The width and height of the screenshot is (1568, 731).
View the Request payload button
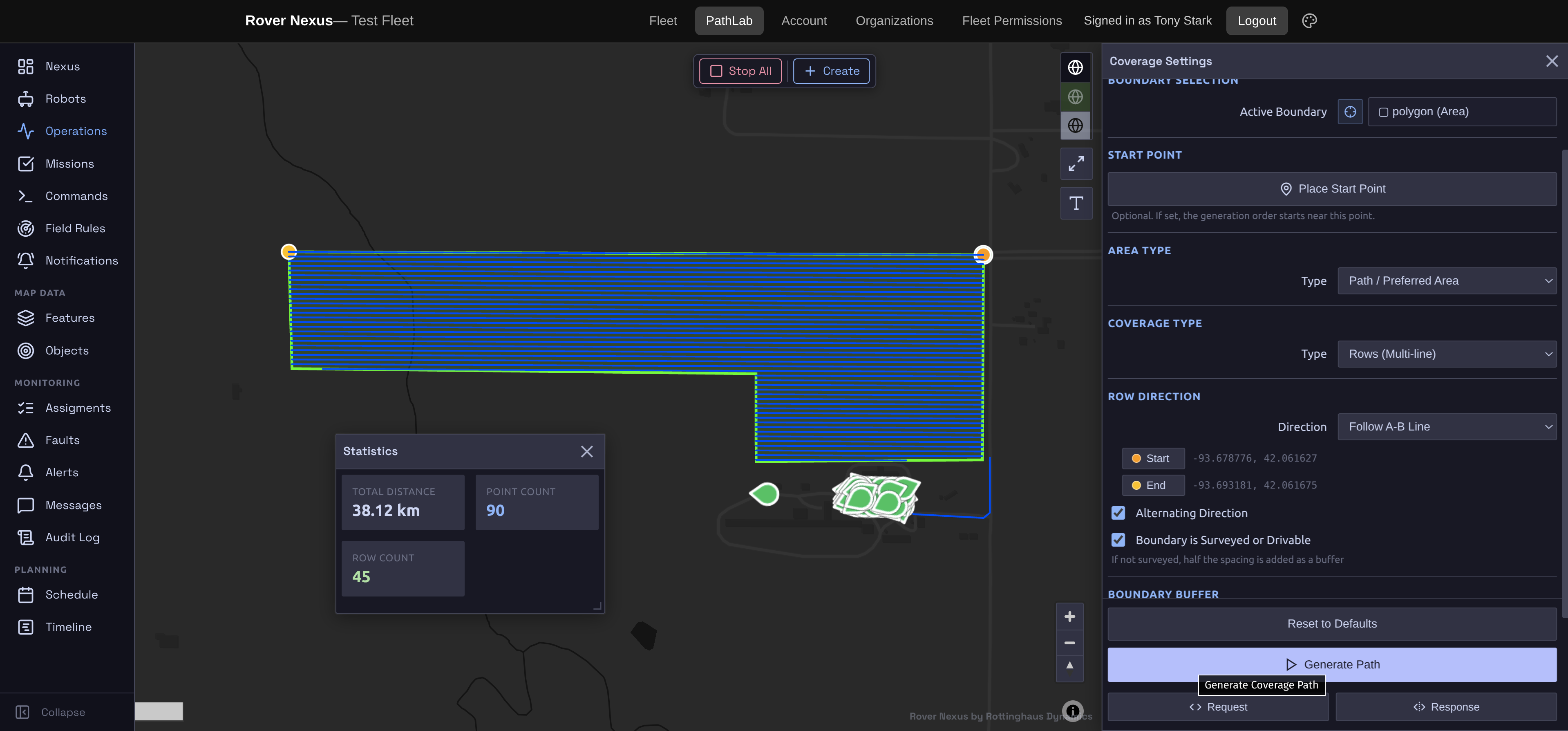click(x=1218, y=707)
